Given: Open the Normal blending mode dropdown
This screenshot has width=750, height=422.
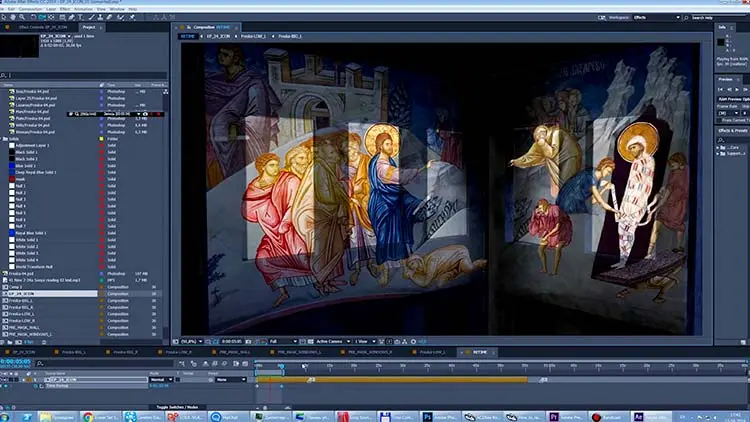Looking at the screenshot, I should [161, 379].
